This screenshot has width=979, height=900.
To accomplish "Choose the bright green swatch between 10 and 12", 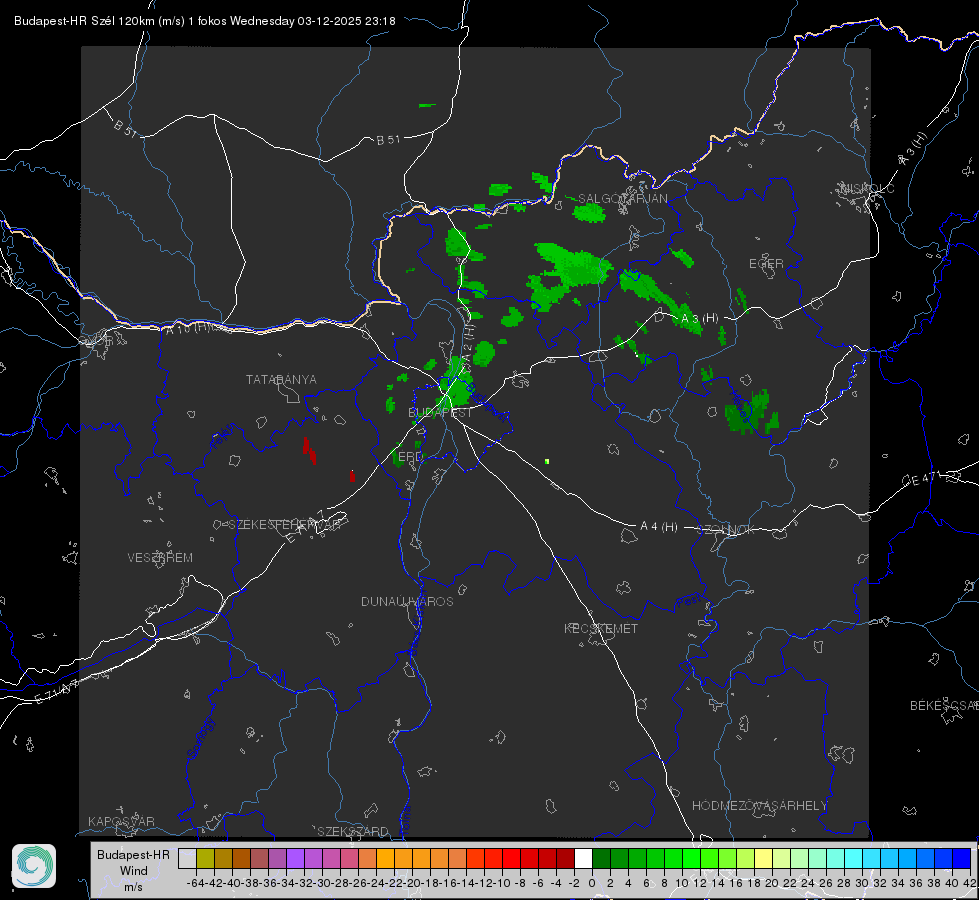I will (x=691, y=858).
